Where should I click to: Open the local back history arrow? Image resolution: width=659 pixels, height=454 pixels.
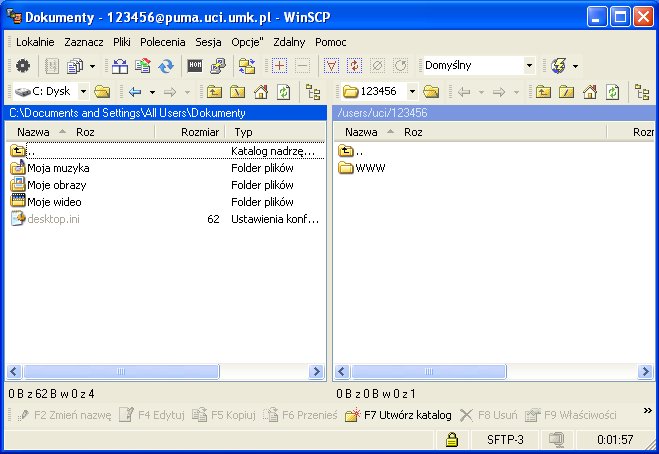[152, 92]
